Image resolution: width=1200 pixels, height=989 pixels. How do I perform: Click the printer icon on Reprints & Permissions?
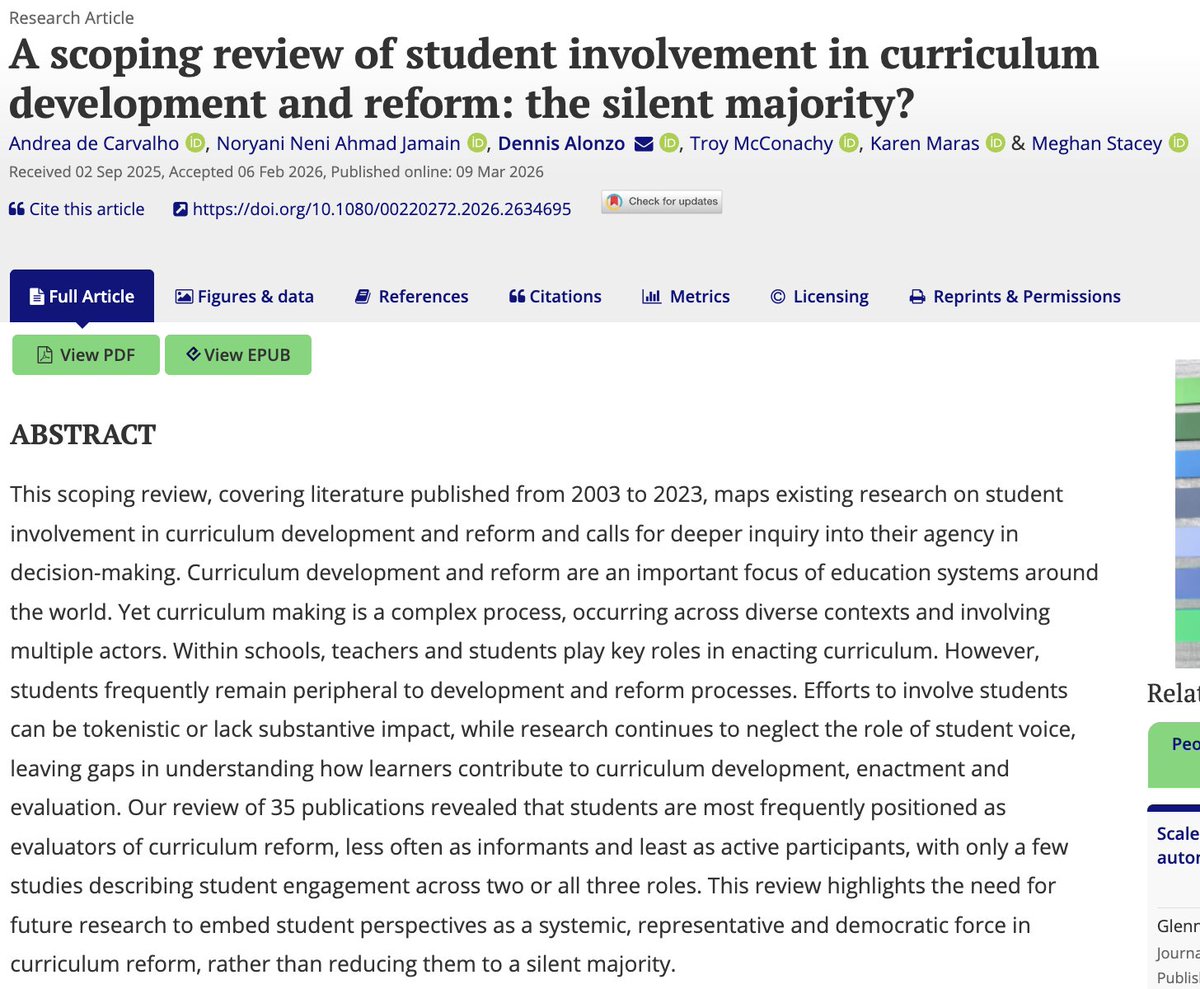click(x=915, y=296)
